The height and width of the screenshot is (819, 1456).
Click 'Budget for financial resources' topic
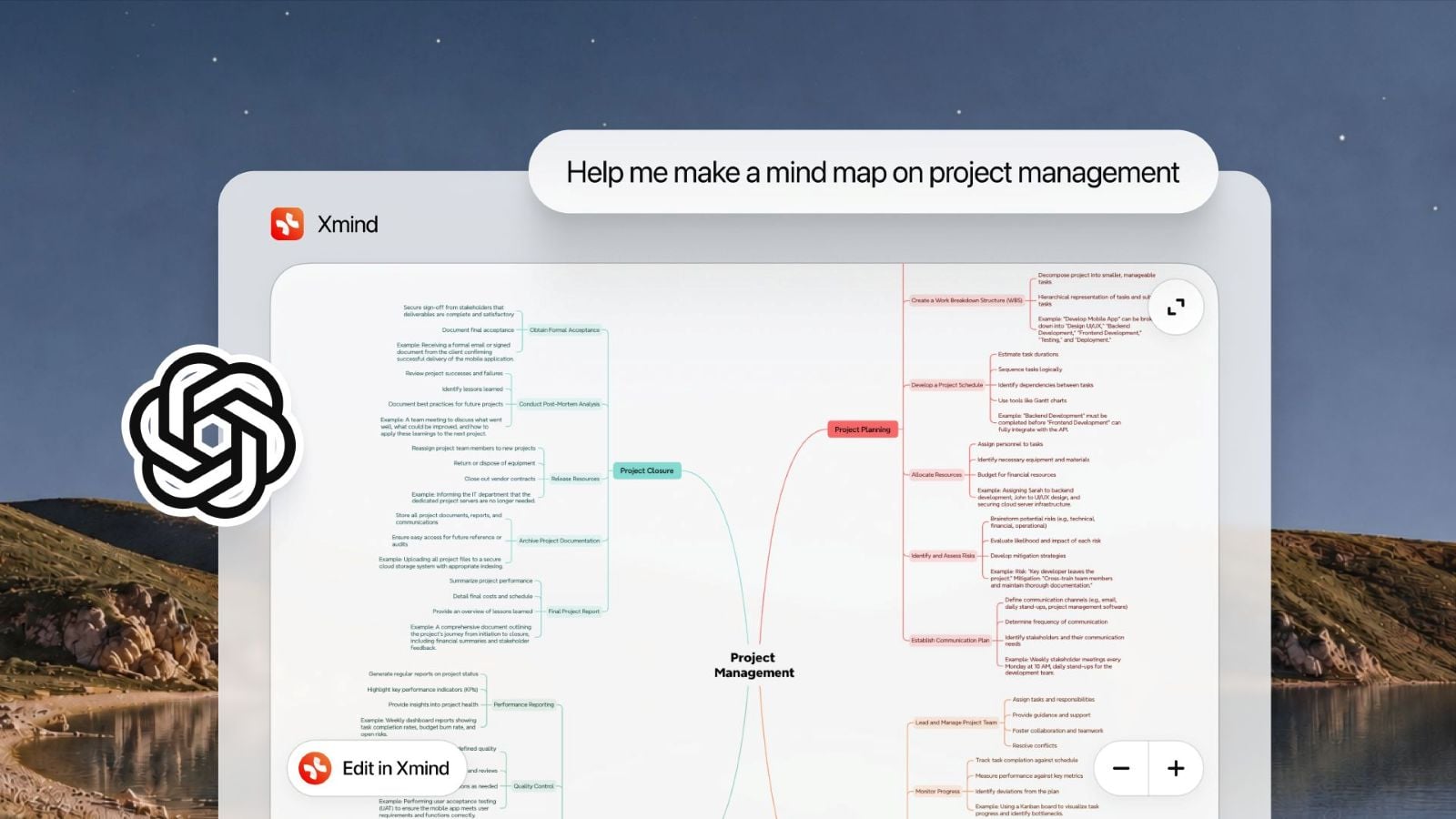coord(1016,475)
